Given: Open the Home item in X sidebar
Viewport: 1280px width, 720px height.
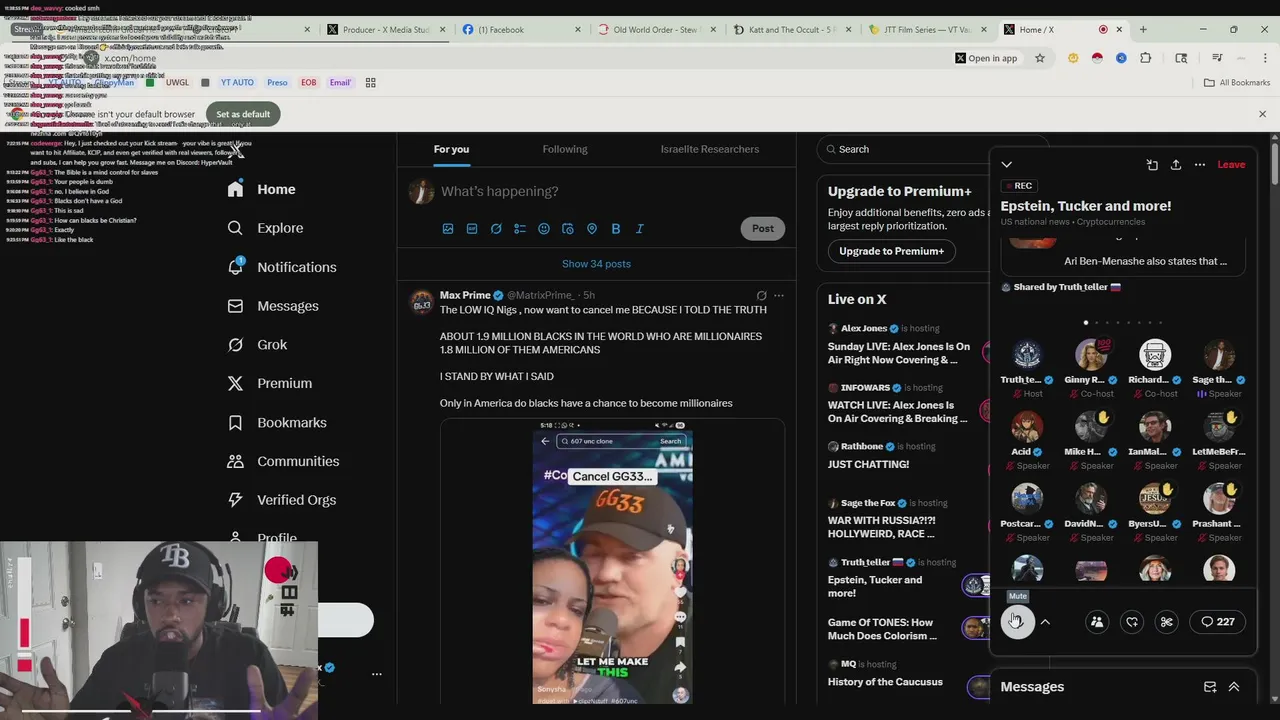Looking at the screenshot, I should 262,189.
